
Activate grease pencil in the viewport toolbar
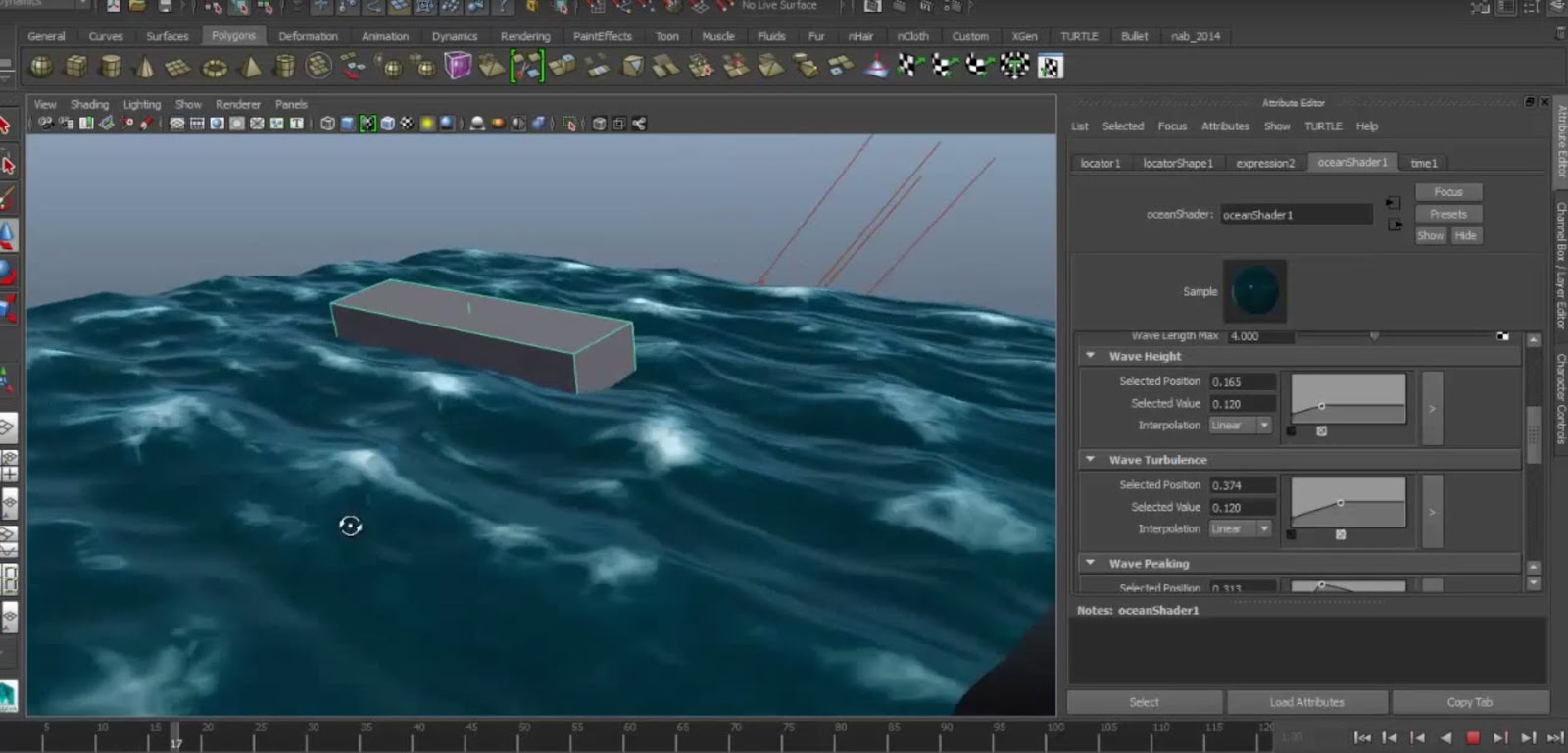click(147, 124)
